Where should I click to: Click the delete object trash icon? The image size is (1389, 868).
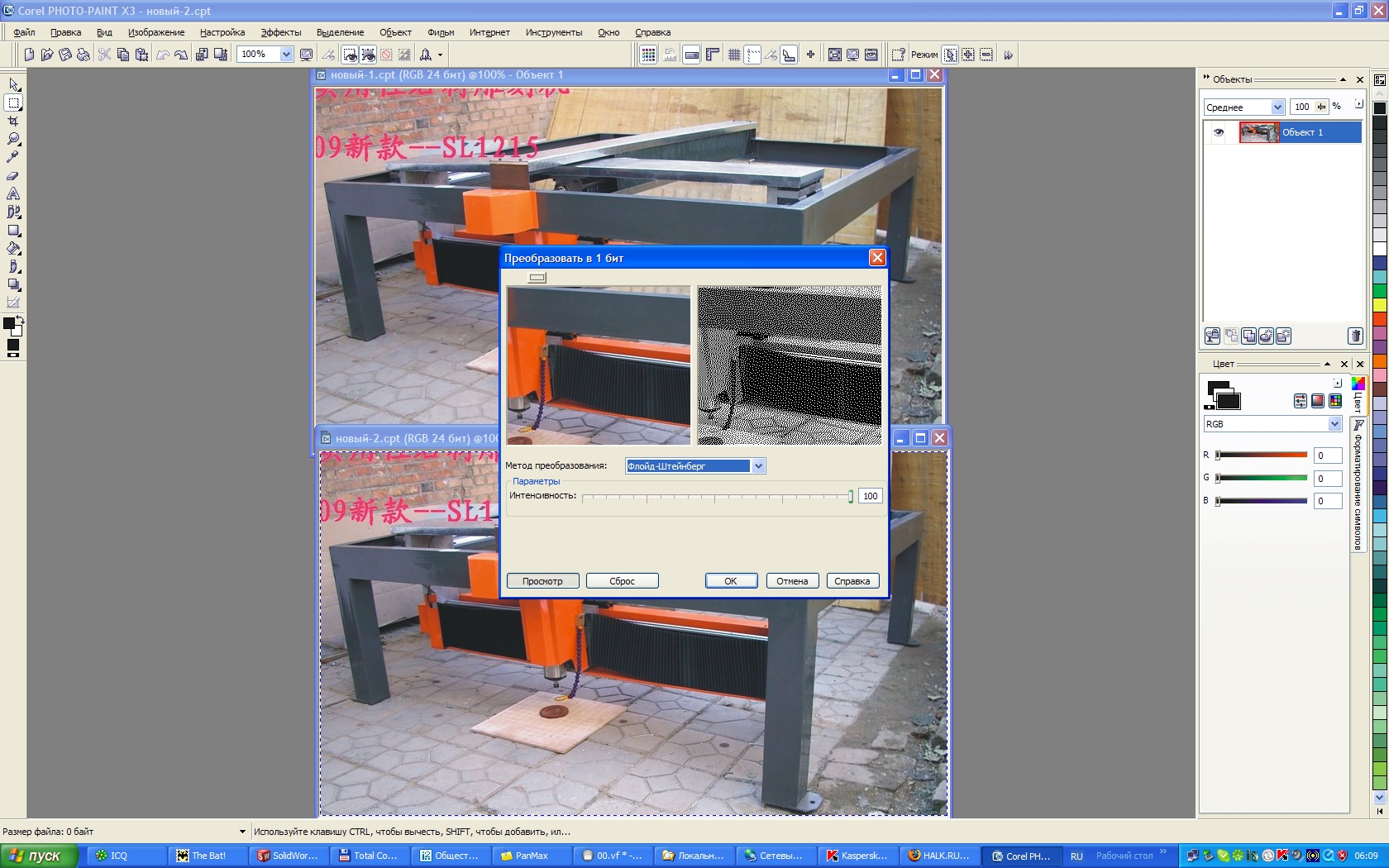click(x=1355, y=336)
